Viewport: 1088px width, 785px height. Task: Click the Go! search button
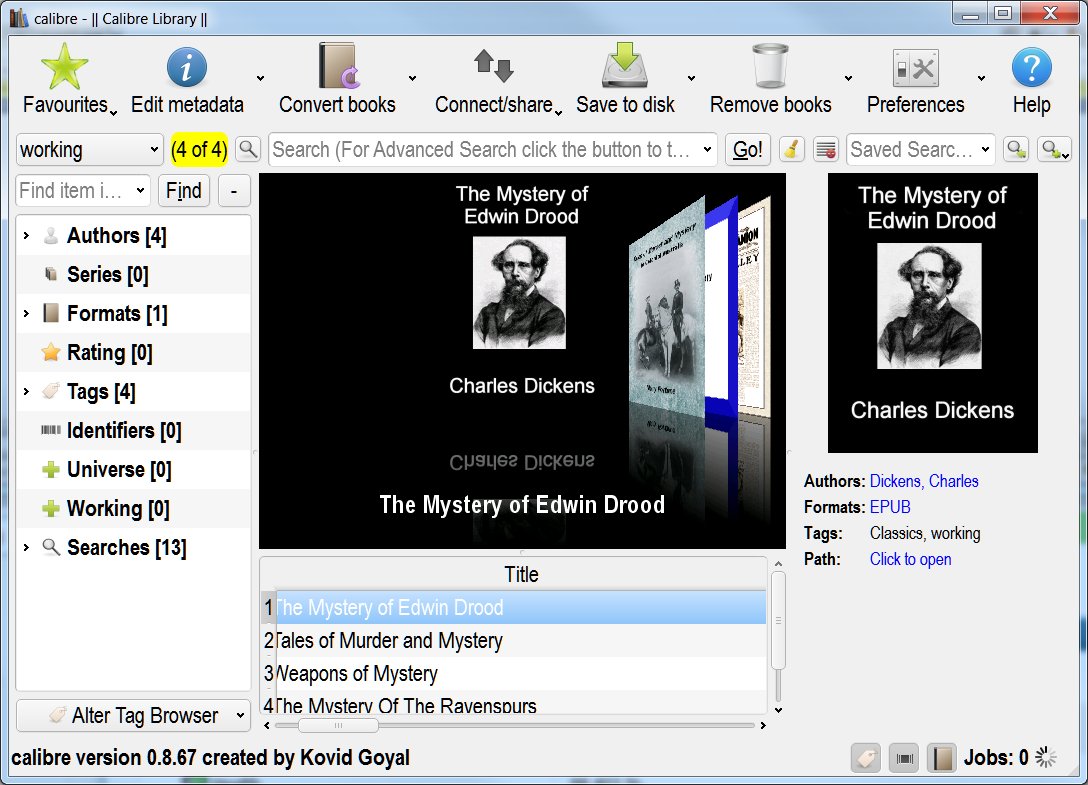tap(747, 149)
